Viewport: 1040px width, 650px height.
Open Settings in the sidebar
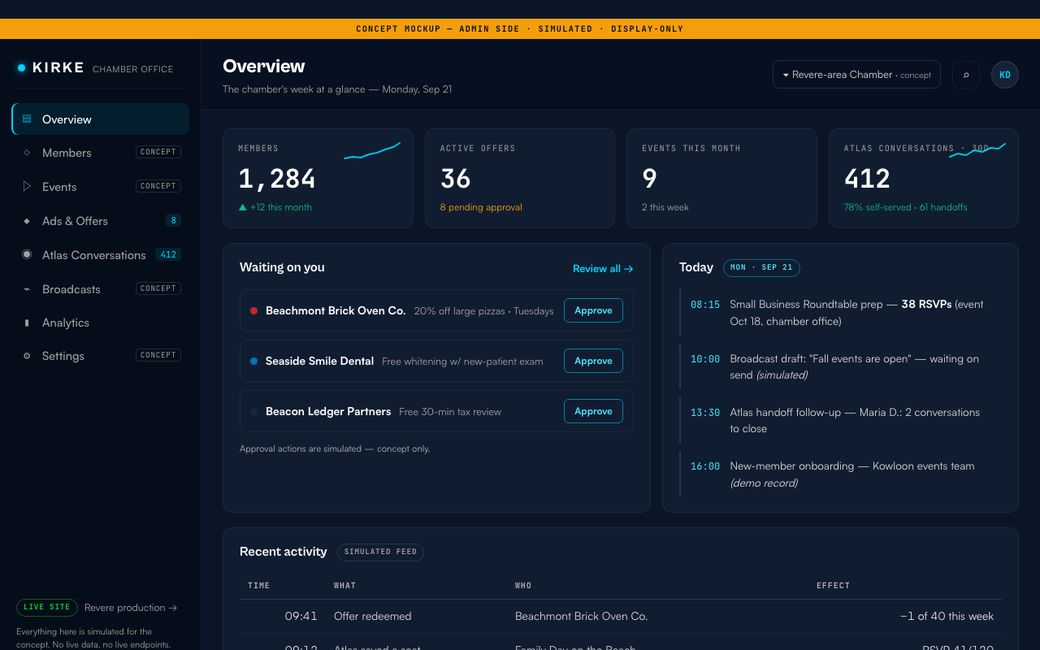tap(100, 356)
